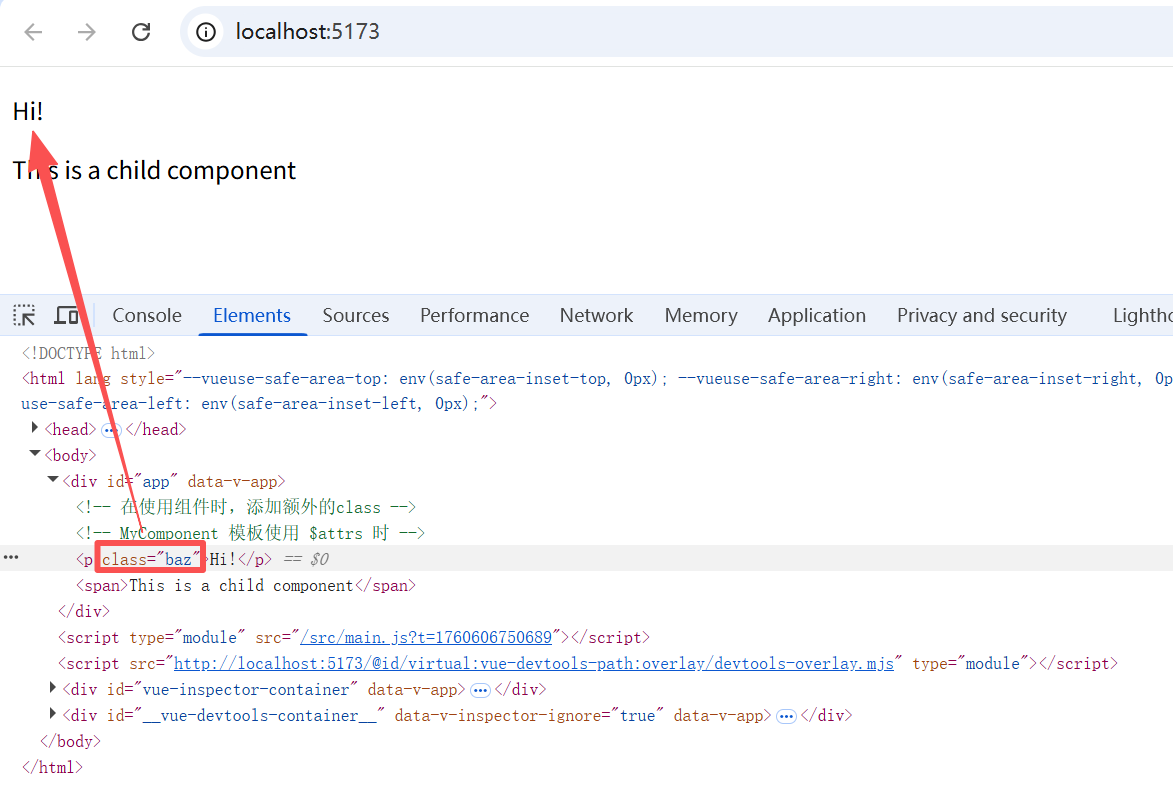Go back with the browser back arrow
The width and height of the screenshot is (1173, 786).
pyautogui.click(x=34, y=31)
